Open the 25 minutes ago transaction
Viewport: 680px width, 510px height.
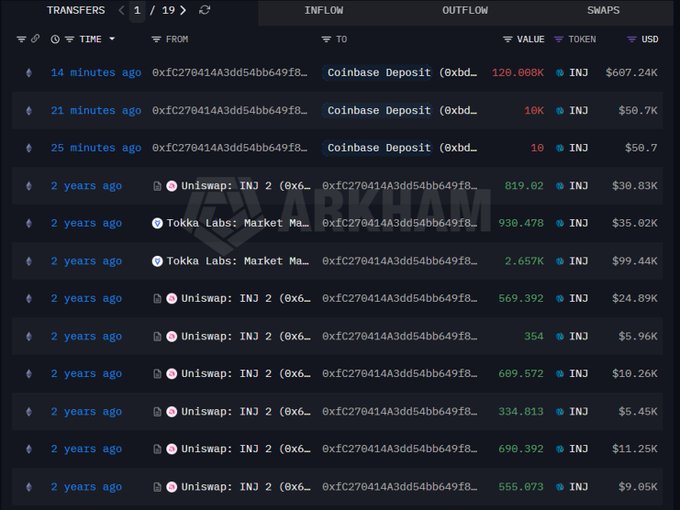tap(96, 148)
